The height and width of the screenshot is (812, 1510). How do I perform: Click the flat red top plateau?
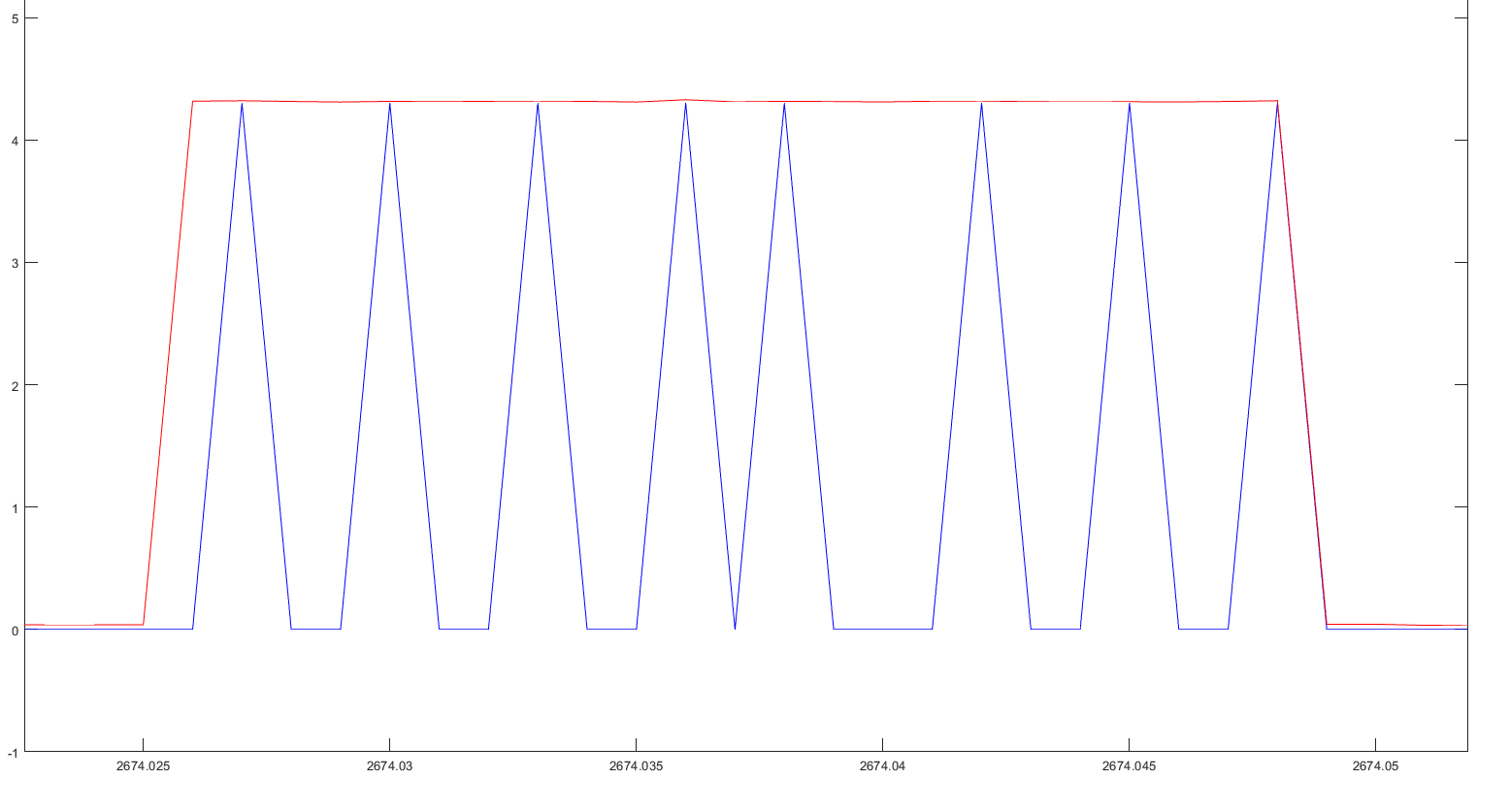(873, 100)
